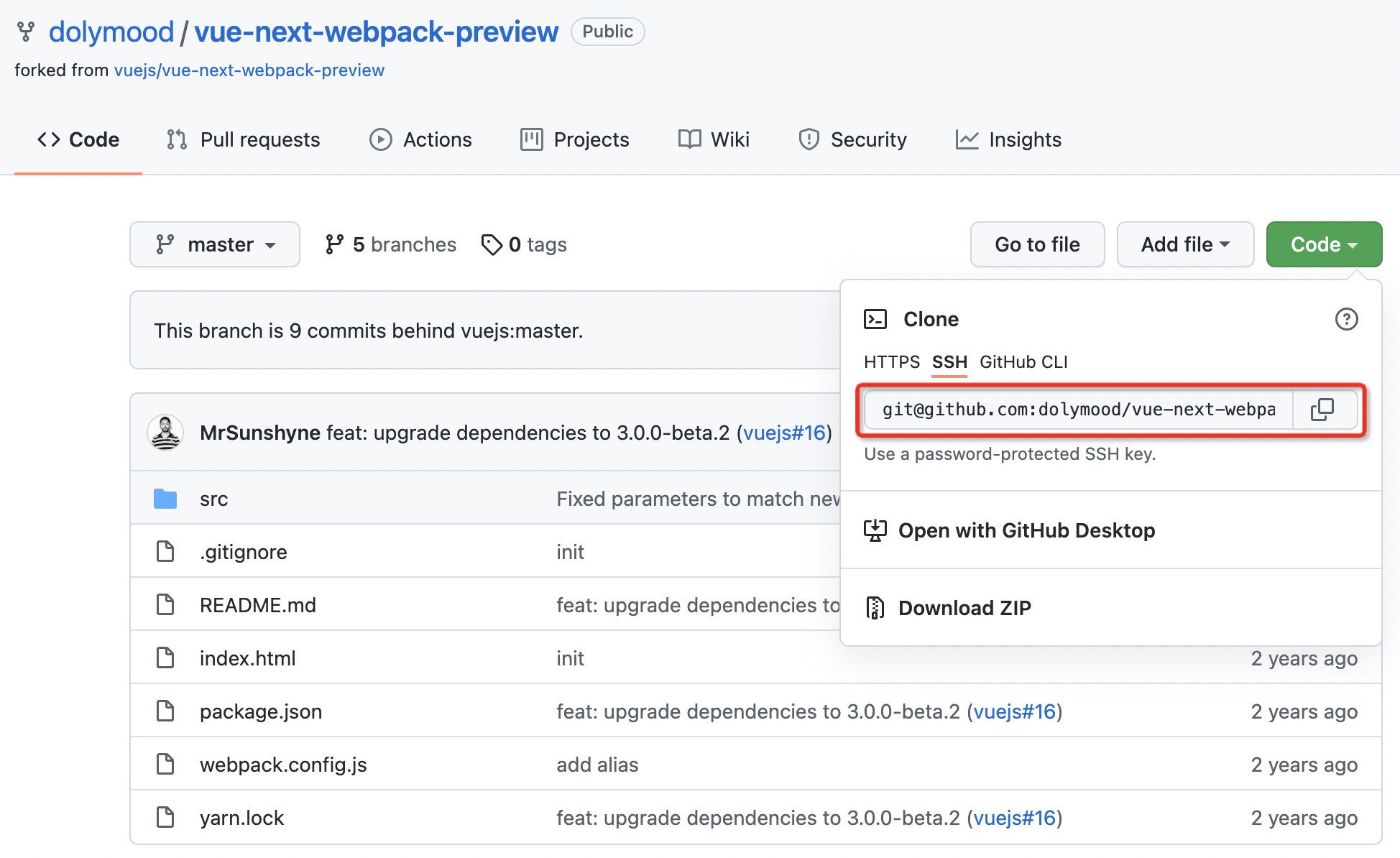Click the Actions play-circle icon
1400x858 pixels.
tap(380, 139)
